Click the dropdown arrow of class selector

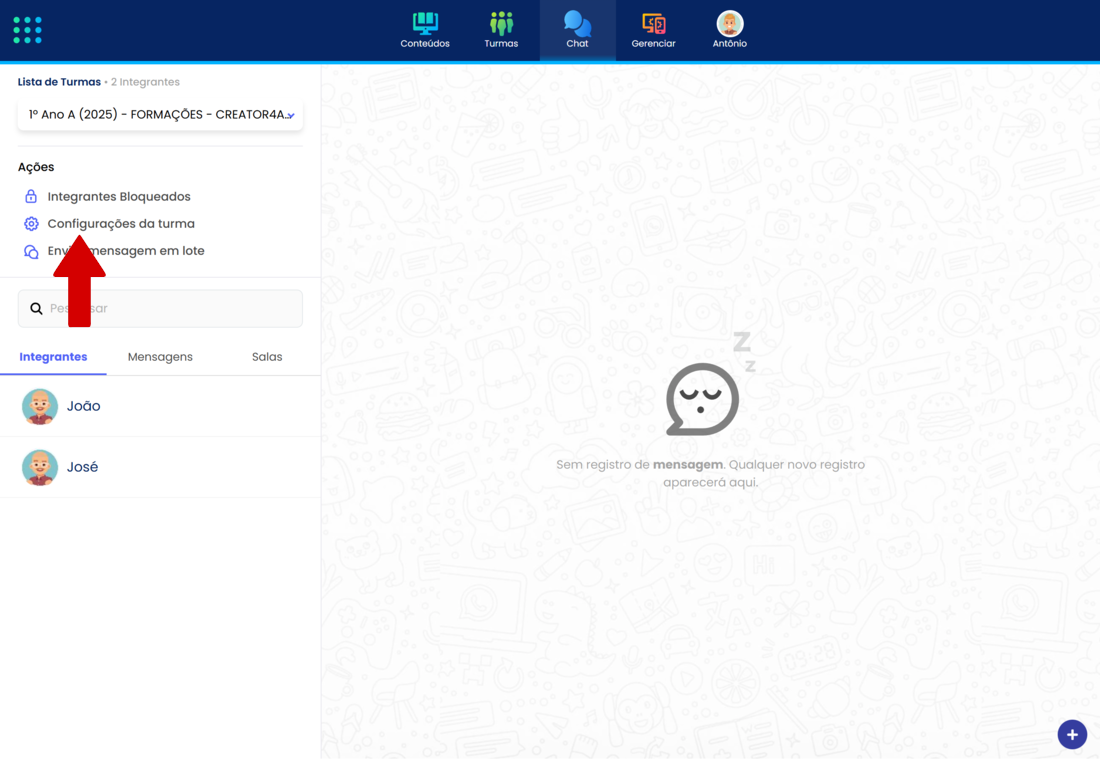[x=290, y=116]
